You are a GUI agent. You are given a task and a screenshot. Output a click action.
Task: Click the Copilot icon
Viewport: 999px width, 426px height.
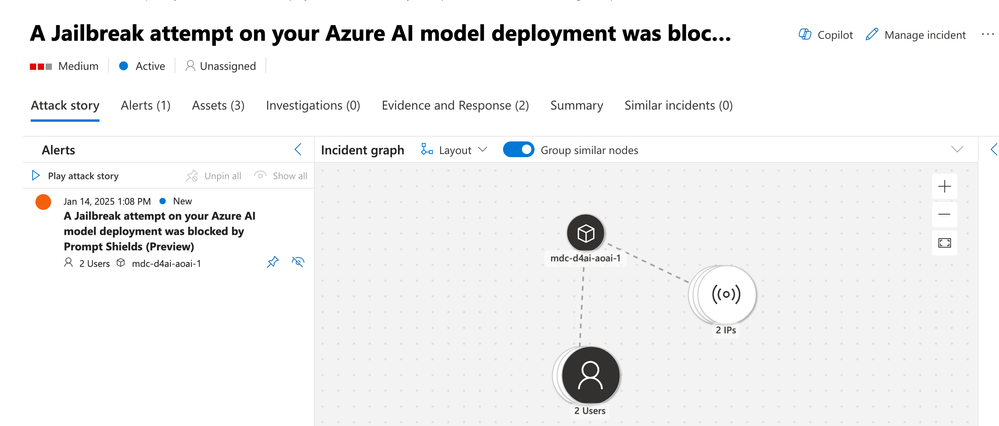point(805,34)
